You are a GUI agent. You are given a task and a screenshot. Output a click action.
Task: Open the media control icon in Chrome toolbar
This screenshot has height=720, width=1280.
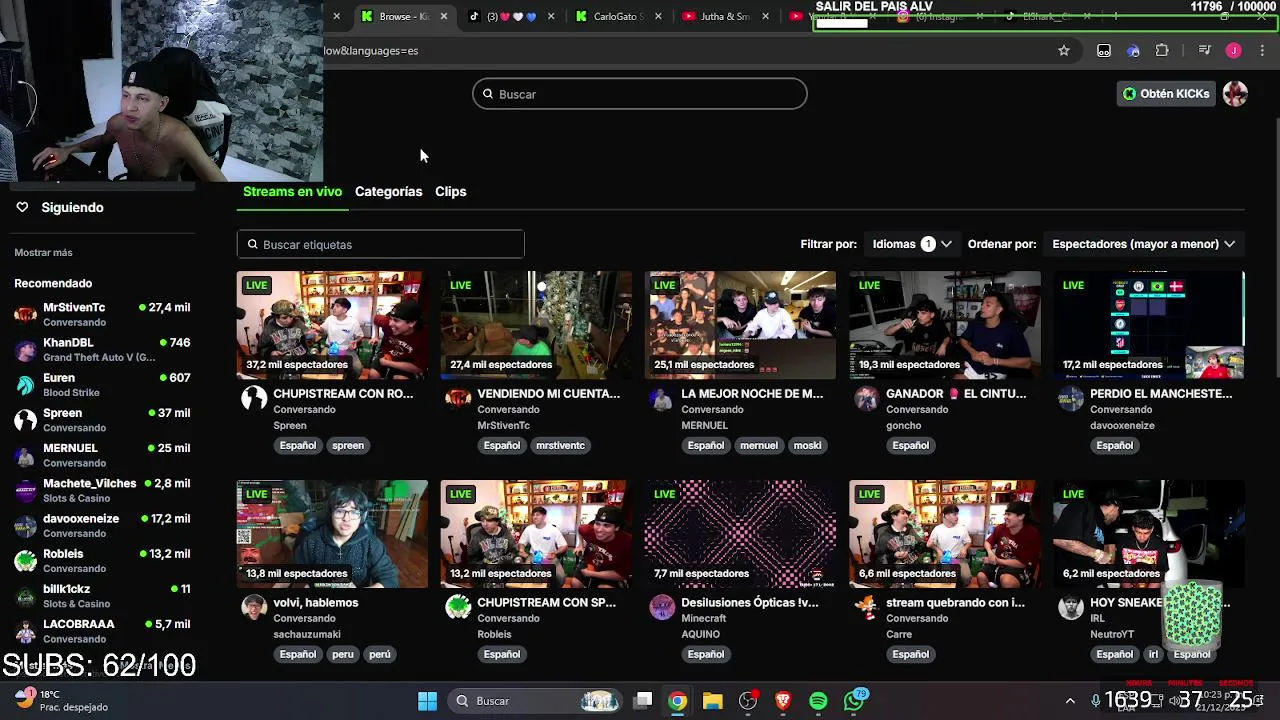1205,50
